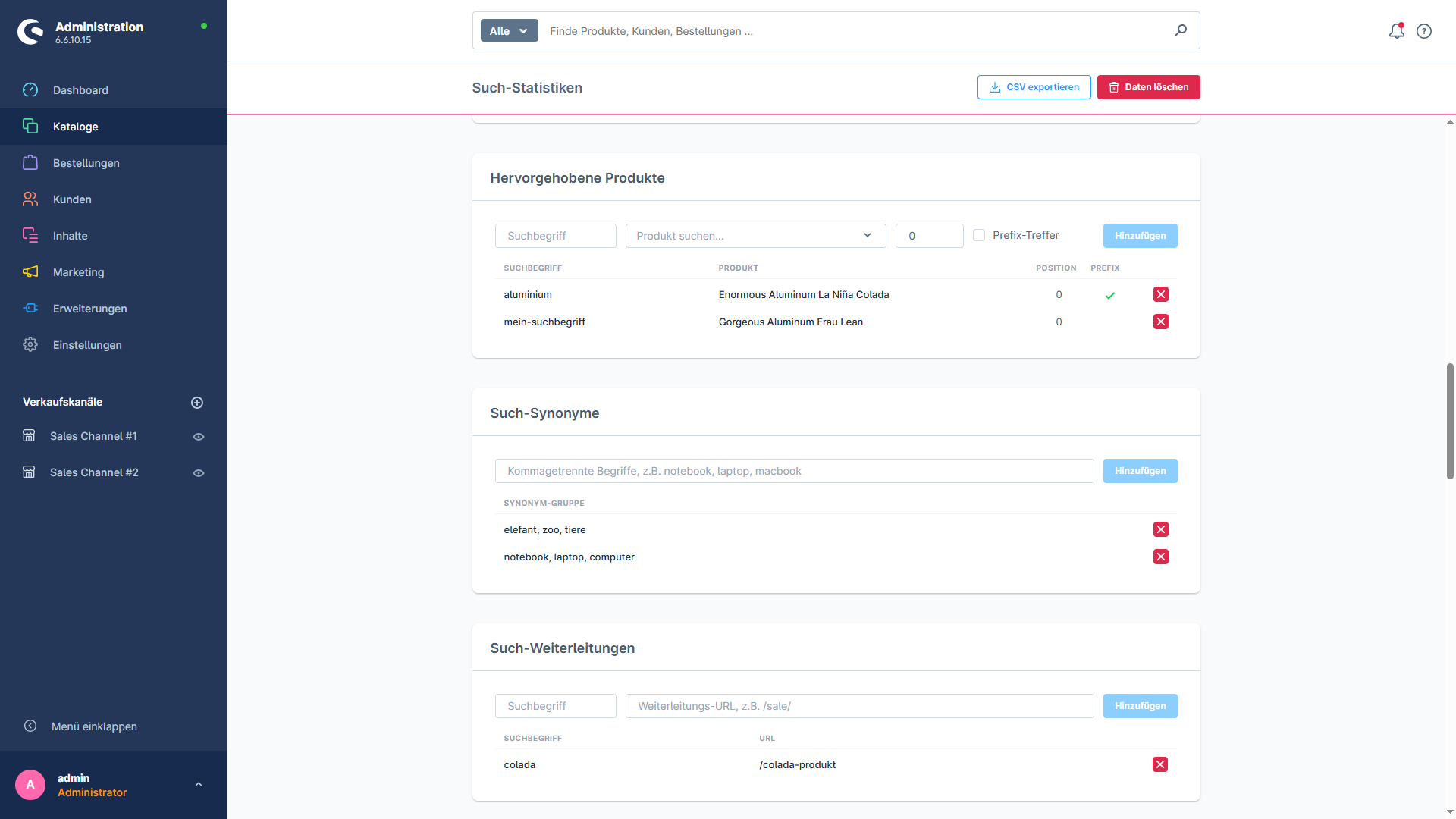
Task: Open the help question mark icon
Action: pyautogui.click(x=1424, y=31)
